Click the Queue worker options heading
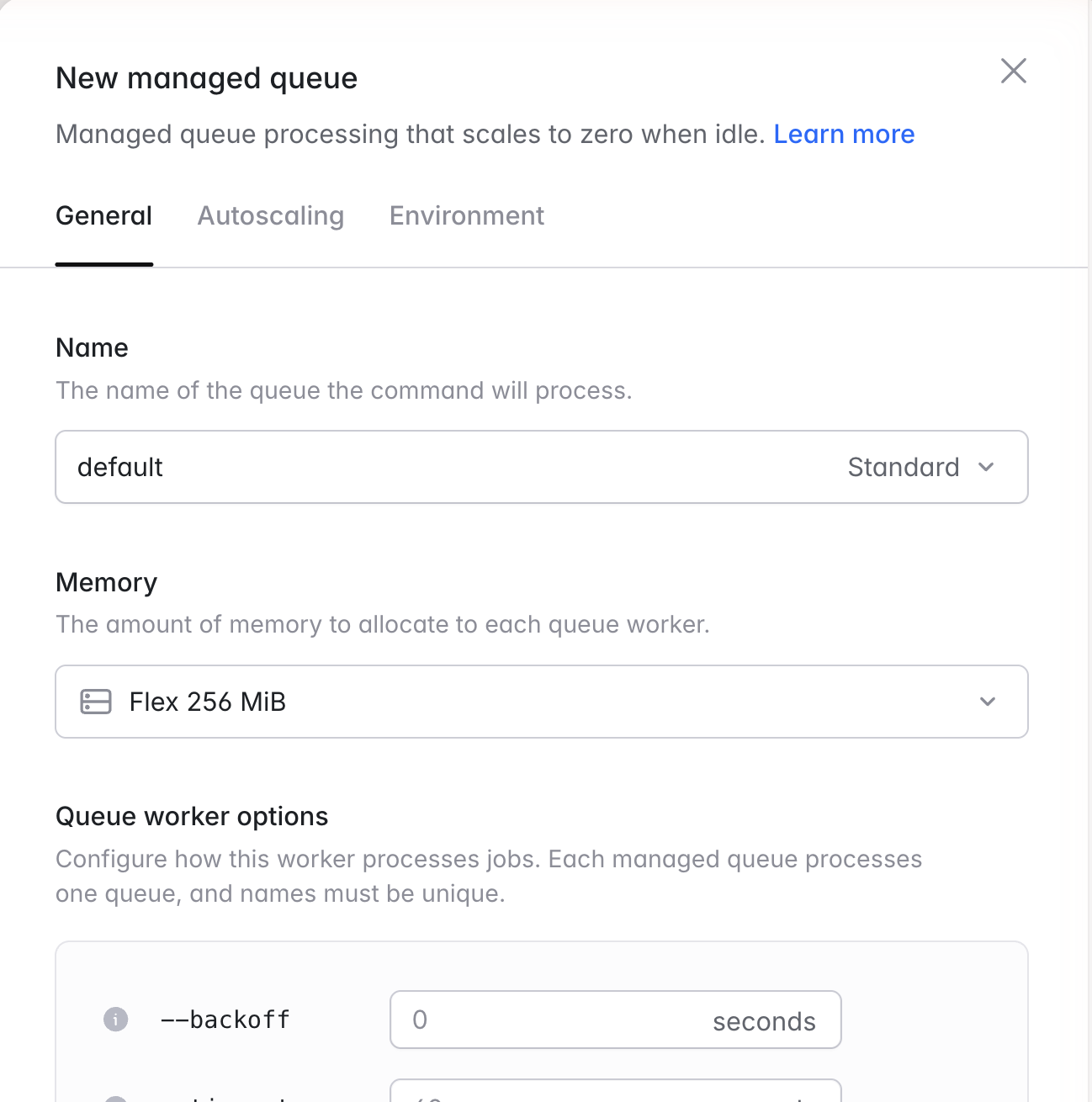1092x1102 pixels. click(192, 816)
